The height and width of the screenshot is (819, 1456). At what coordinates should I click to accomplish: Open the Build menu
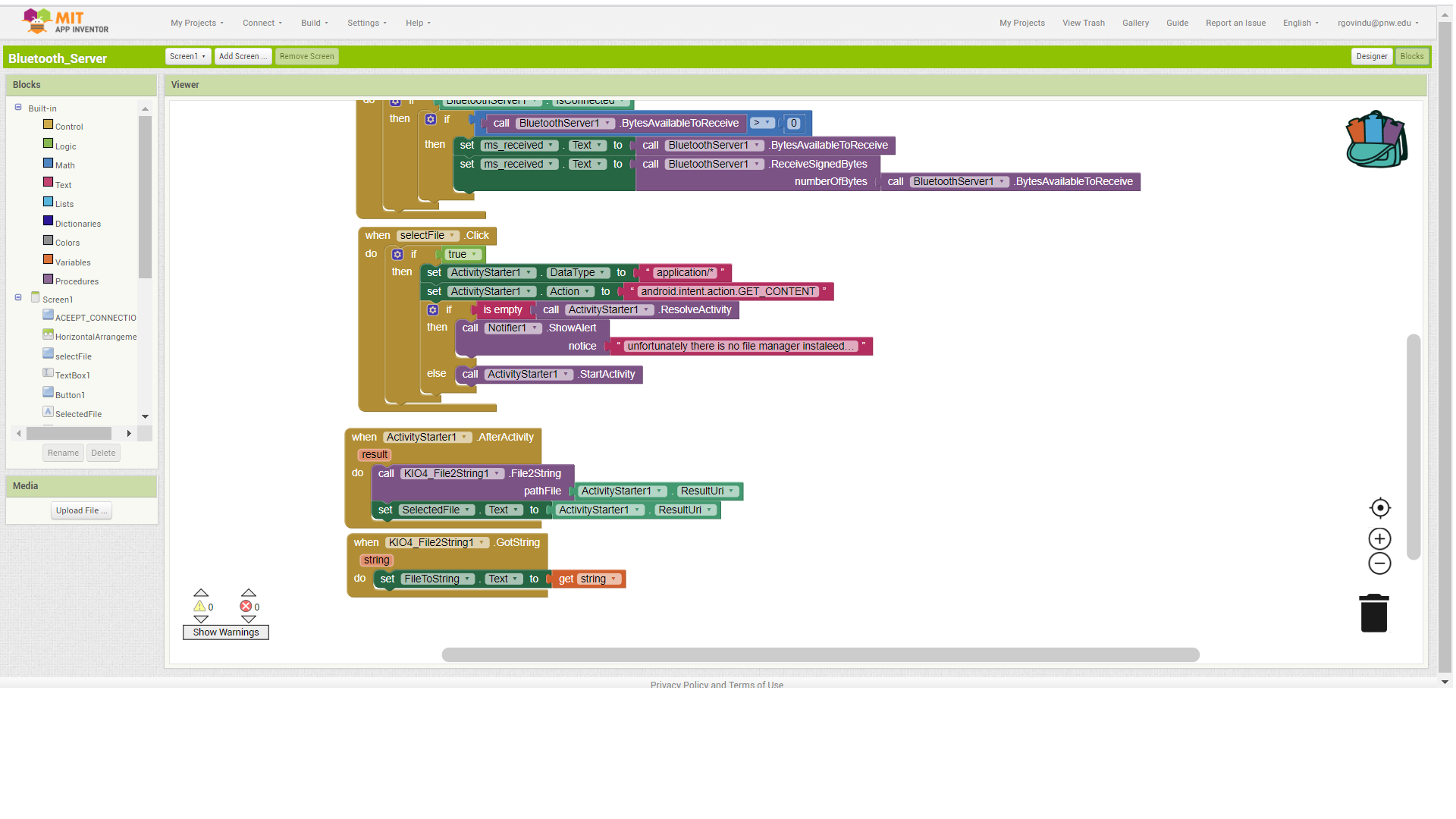point(314,23)
